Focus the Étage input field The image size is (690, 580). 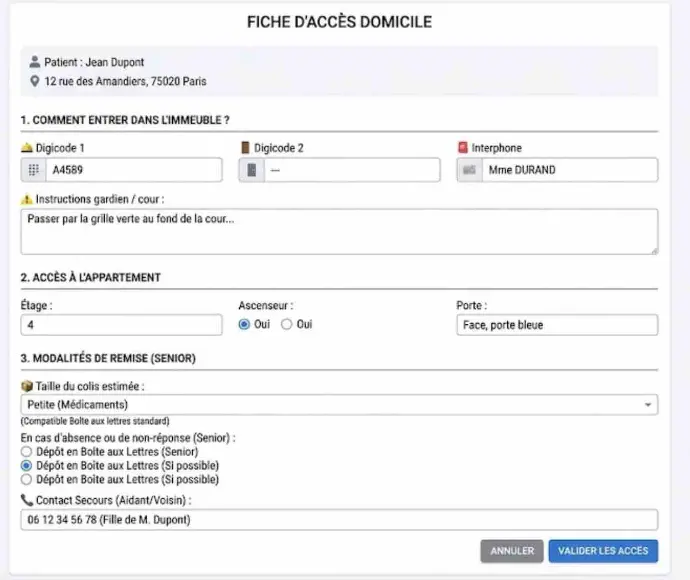pos(121,325)
